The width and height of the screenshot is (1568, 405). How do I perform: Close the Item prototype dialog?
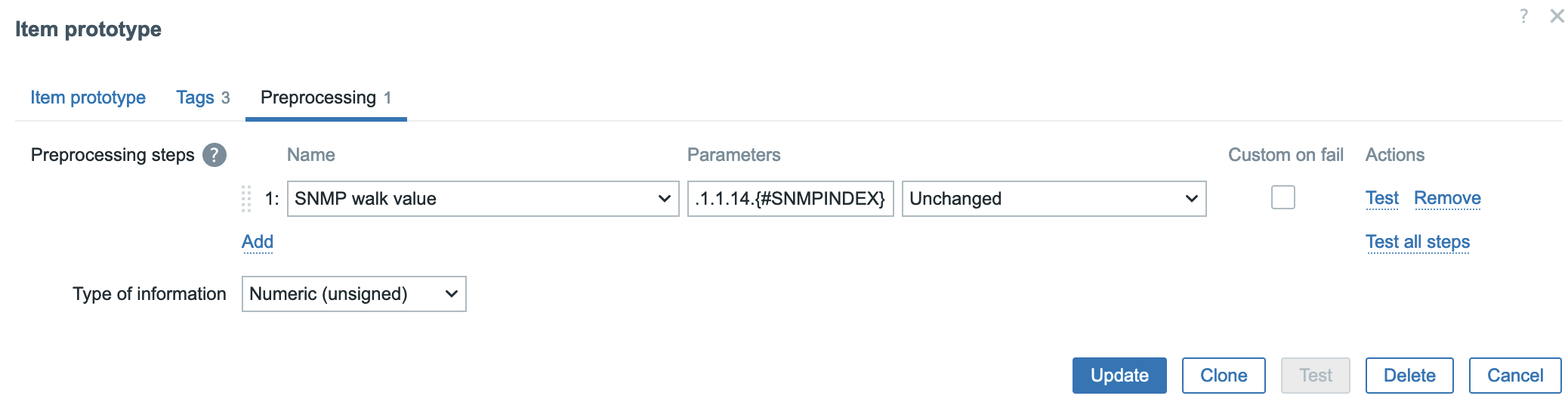1557,16
